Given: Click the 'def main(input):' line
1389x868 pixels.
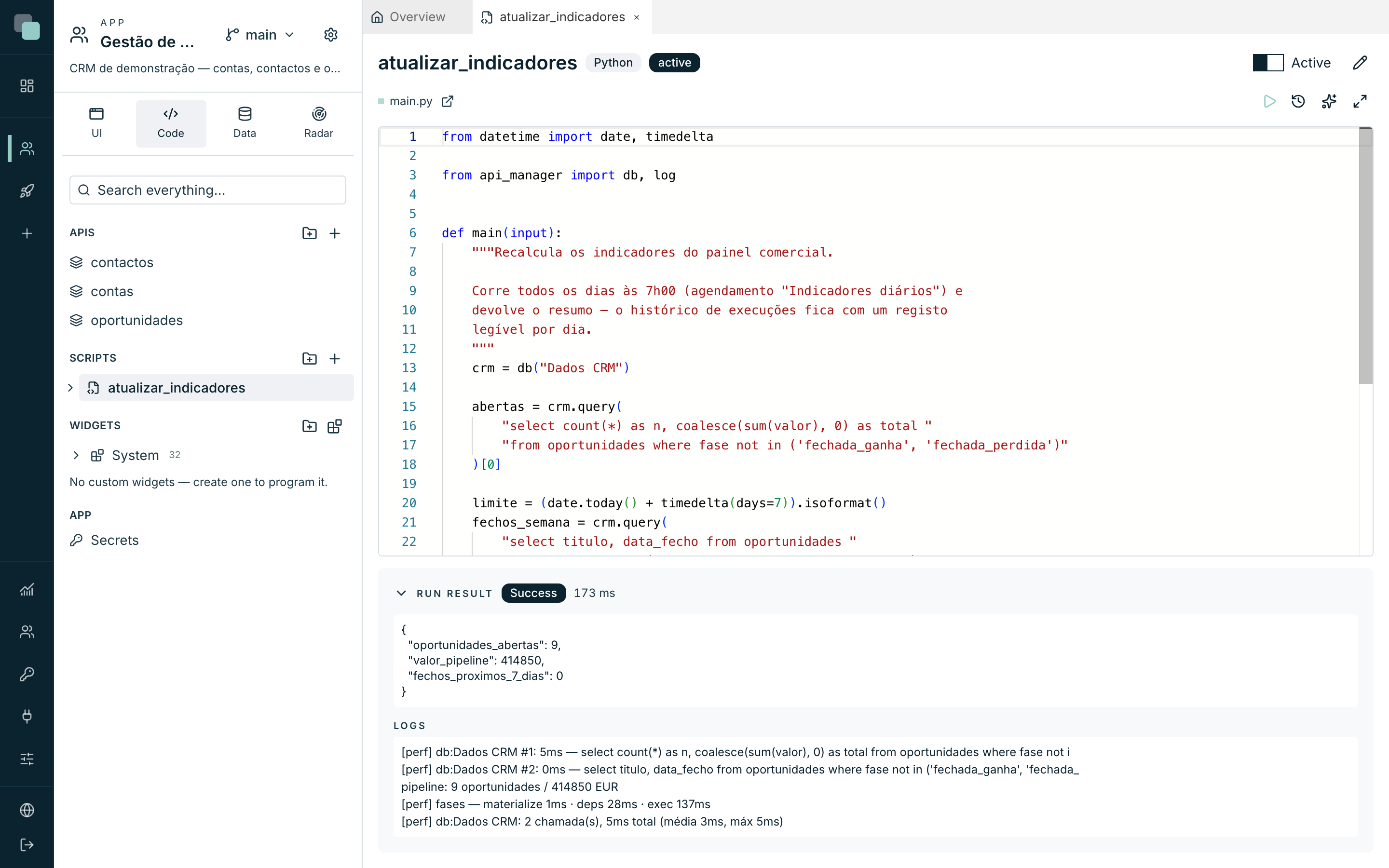Looking at the screenshot, I should tap(501, 233).
